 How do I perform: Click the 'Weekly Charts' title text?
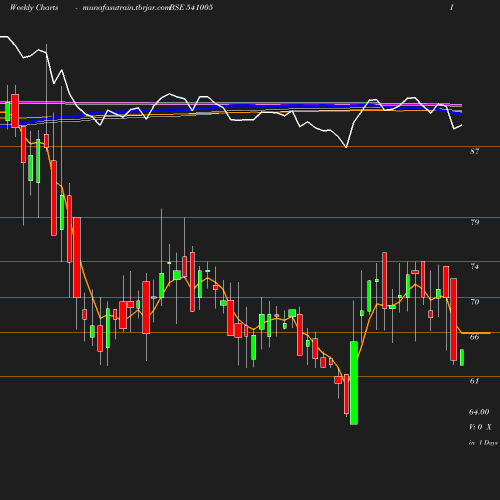click(34, 7)
